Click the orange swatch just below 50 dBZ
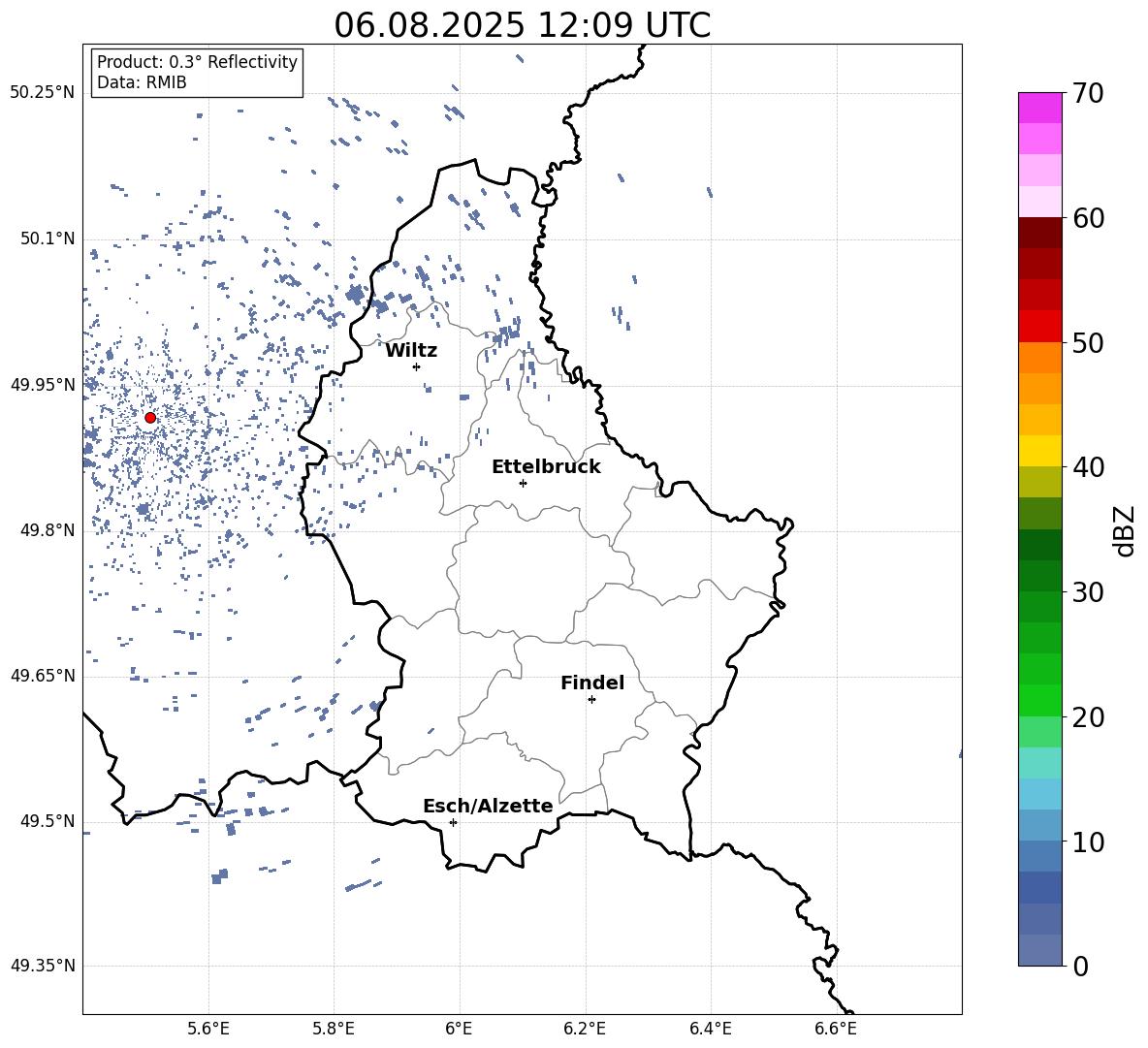This screenshot has height=1048, width=1148. [1040, 358]
